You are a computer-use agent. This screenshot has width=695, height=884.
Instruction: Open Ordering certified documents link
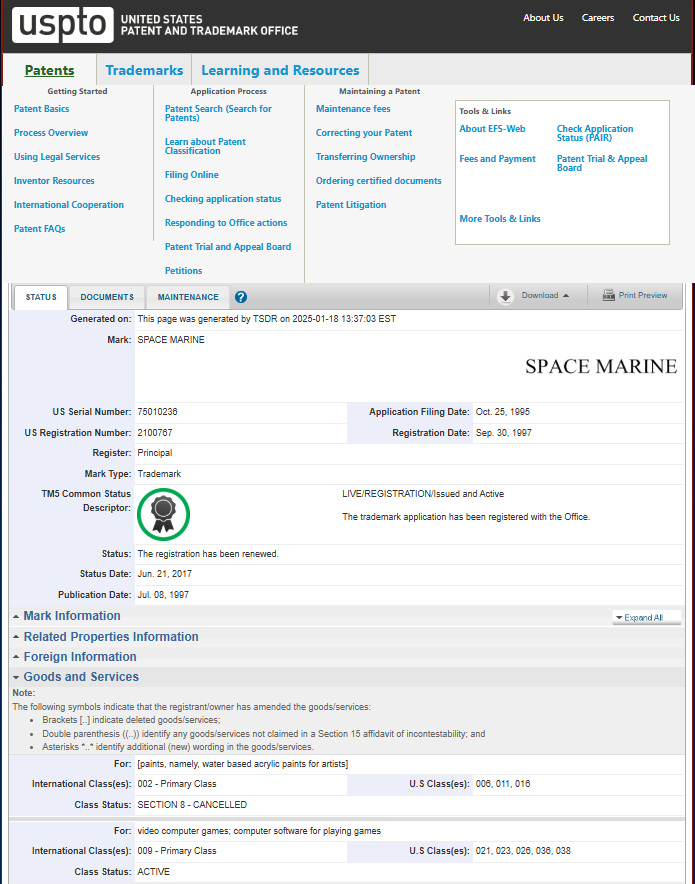[x=378, y=180]
